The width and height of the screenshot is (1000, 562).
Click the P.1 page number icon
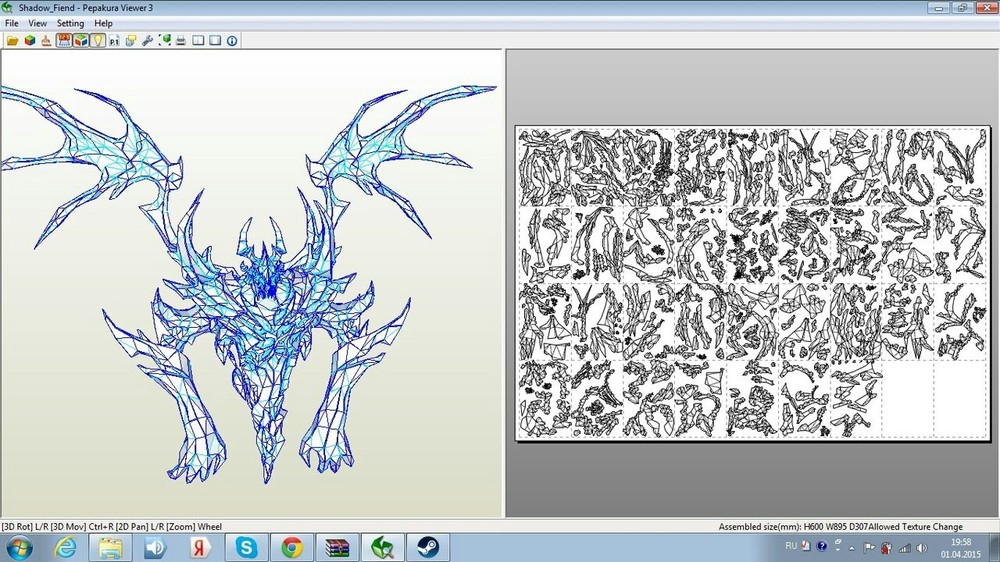coord(114,40)
